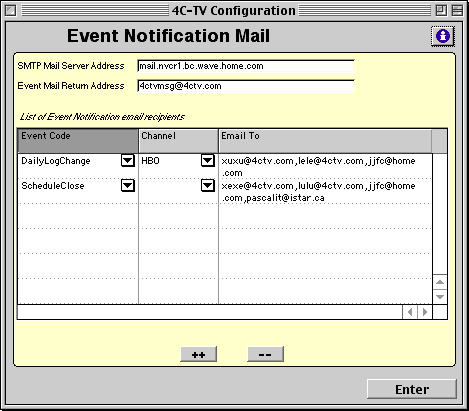Click the table's scroll right arrow

[425, 312]
